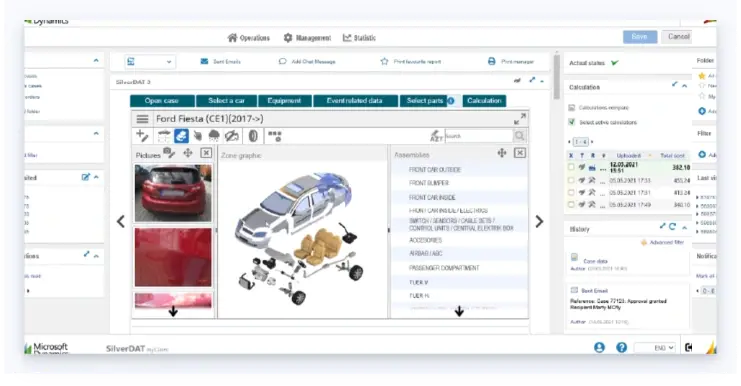Click the A-Z sort icon beside search

pos(436,136)
